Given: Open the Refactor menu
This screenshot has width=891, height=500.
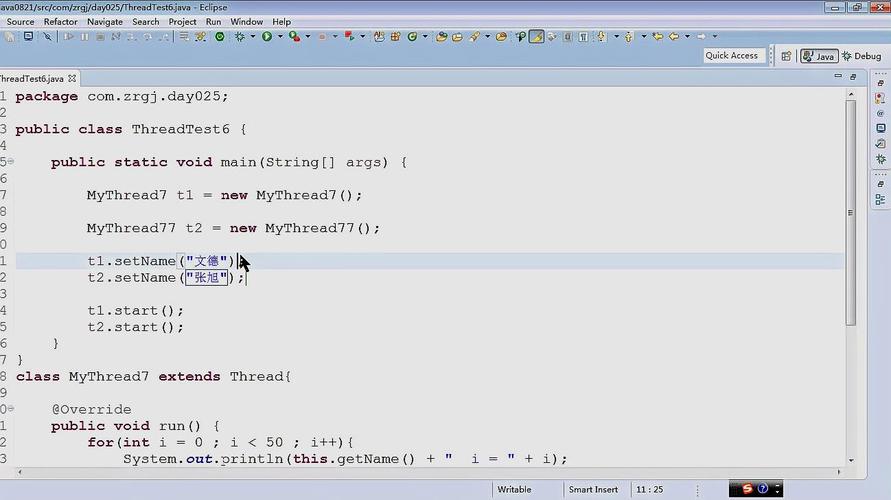Looking at the screenshot, I should [x=60, y=22].
